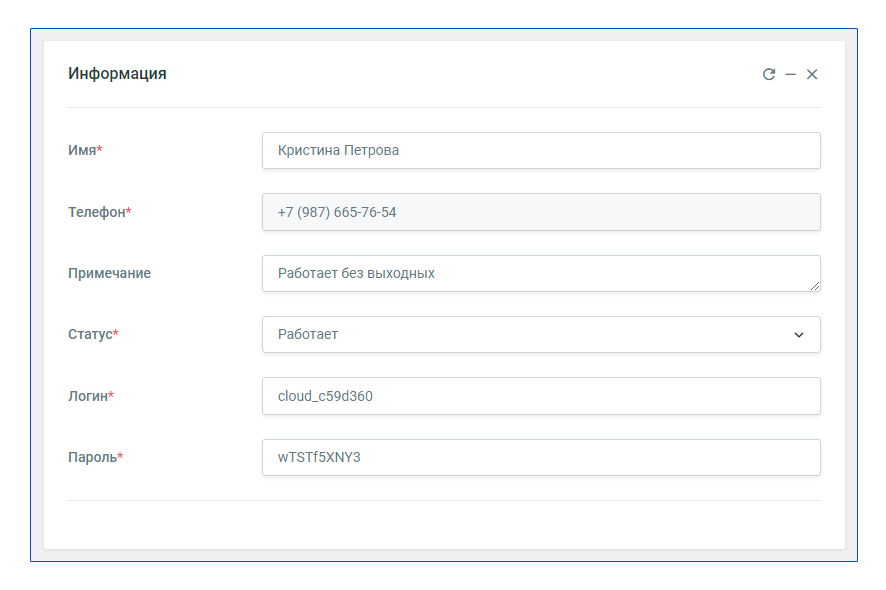Click into the Примечание text area
The height and width of the screenshot is (590, 886).
tap(541, 274)
